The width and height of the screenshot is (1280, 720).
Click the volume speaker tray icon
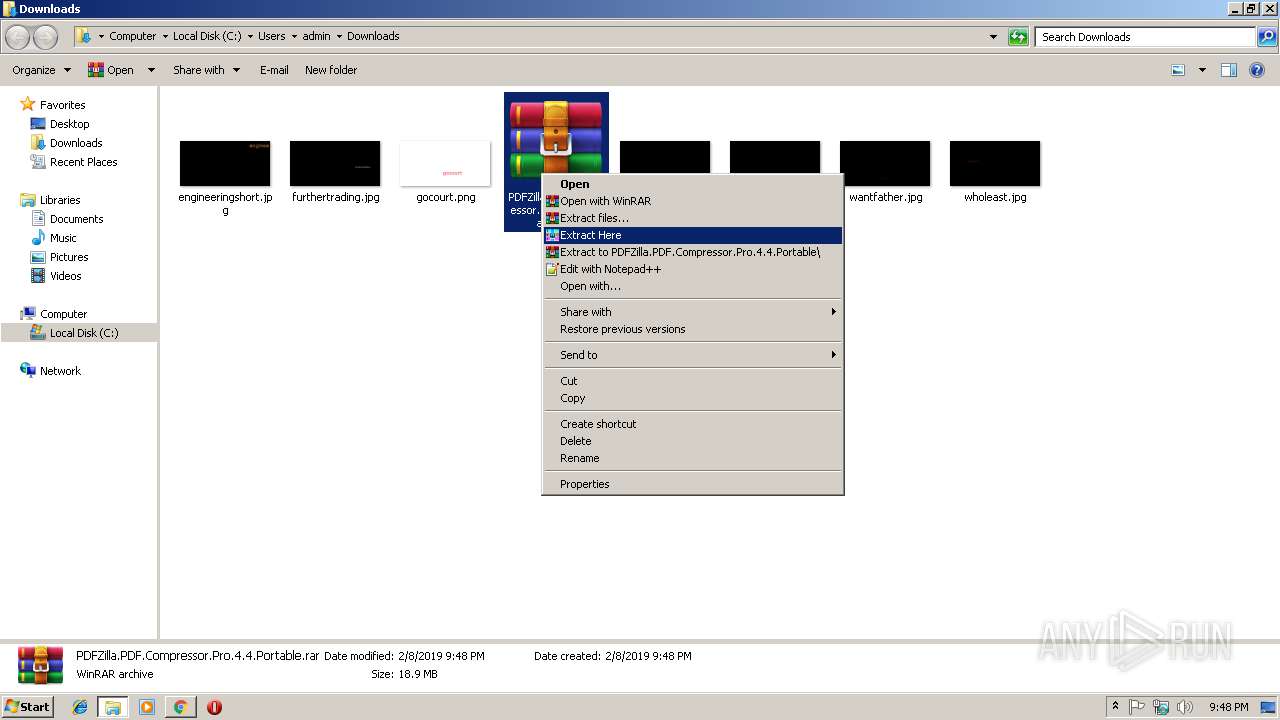click(x=1185, y=707)
